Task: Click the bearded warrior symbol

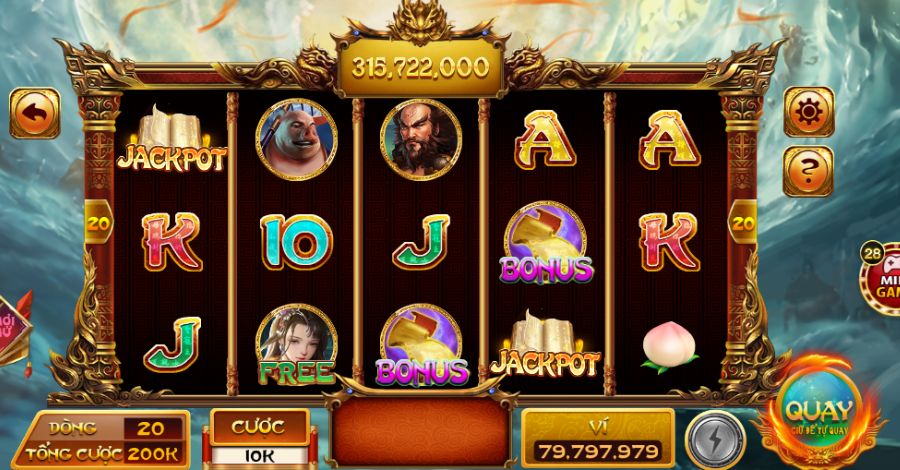Action: [421, 139]
